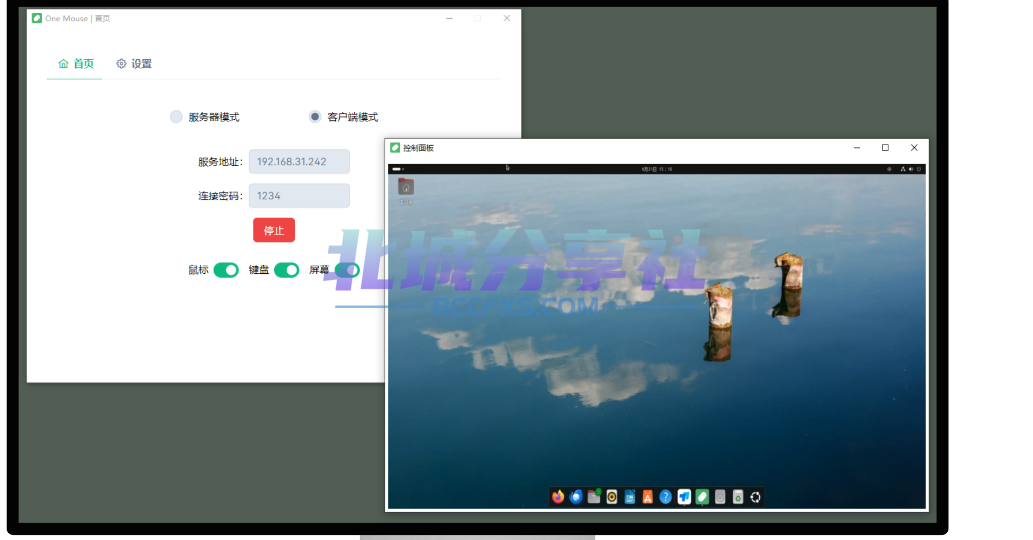Click the red 停止 stop button
The image size is (1033, 540).
274,230
